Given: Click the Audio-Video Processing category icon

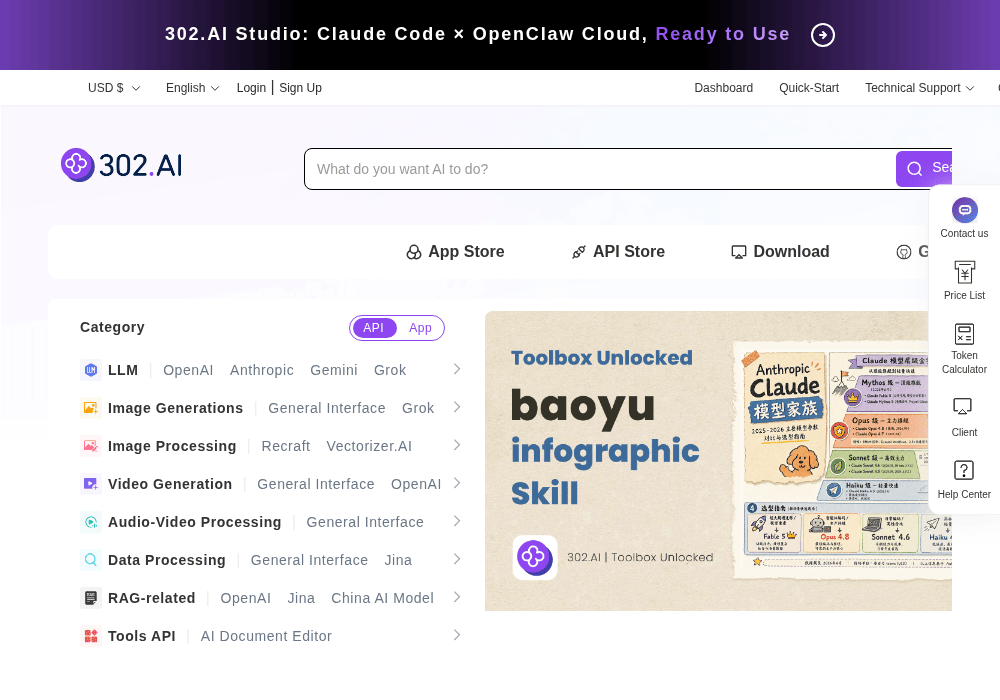Looking at the screenshot, I should click(x=91, y=521).
